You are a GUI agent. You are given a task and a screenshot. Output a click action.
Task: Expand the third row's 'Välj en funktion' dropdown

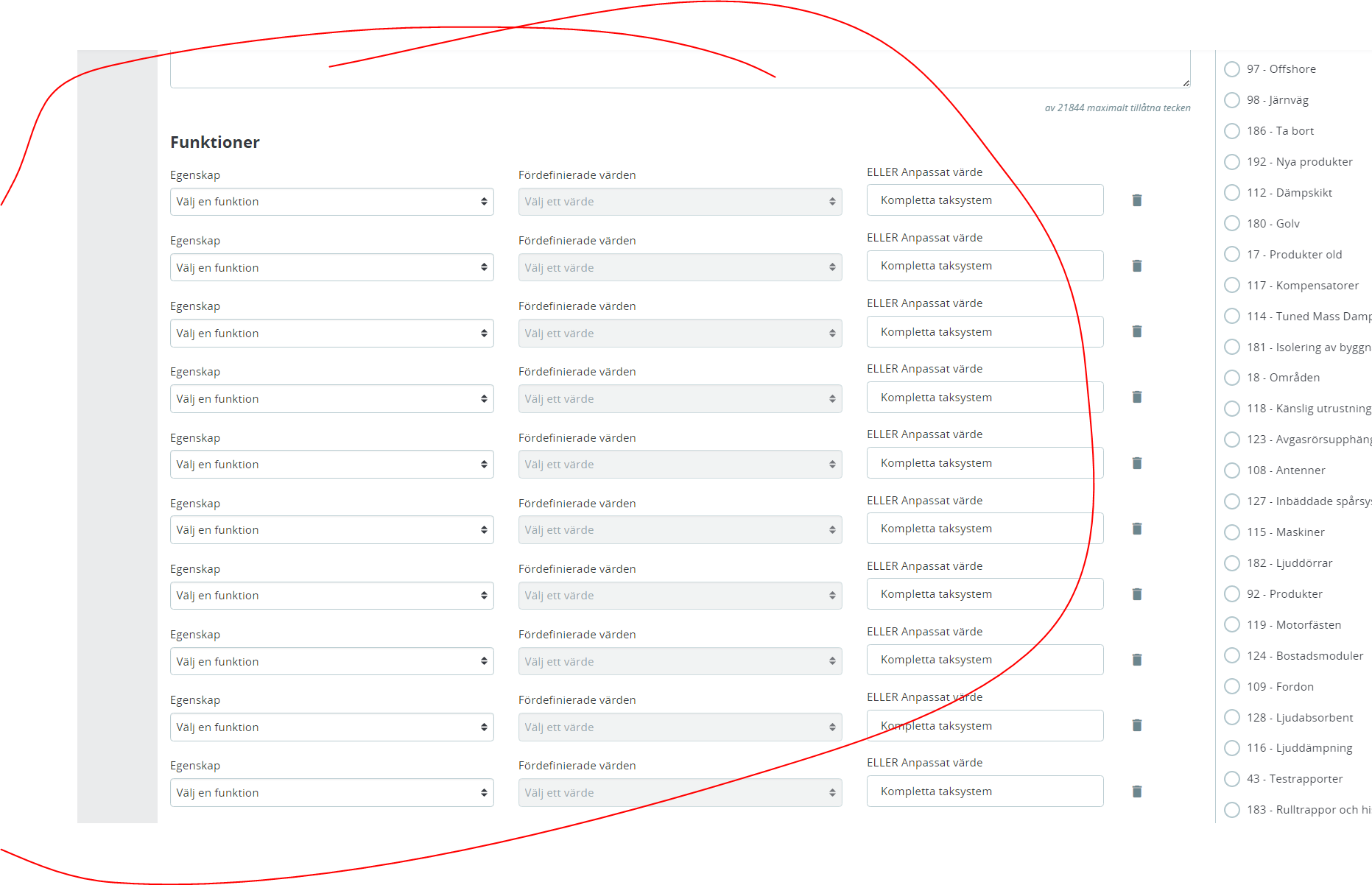pyautogui.click(x=332, y=334)
